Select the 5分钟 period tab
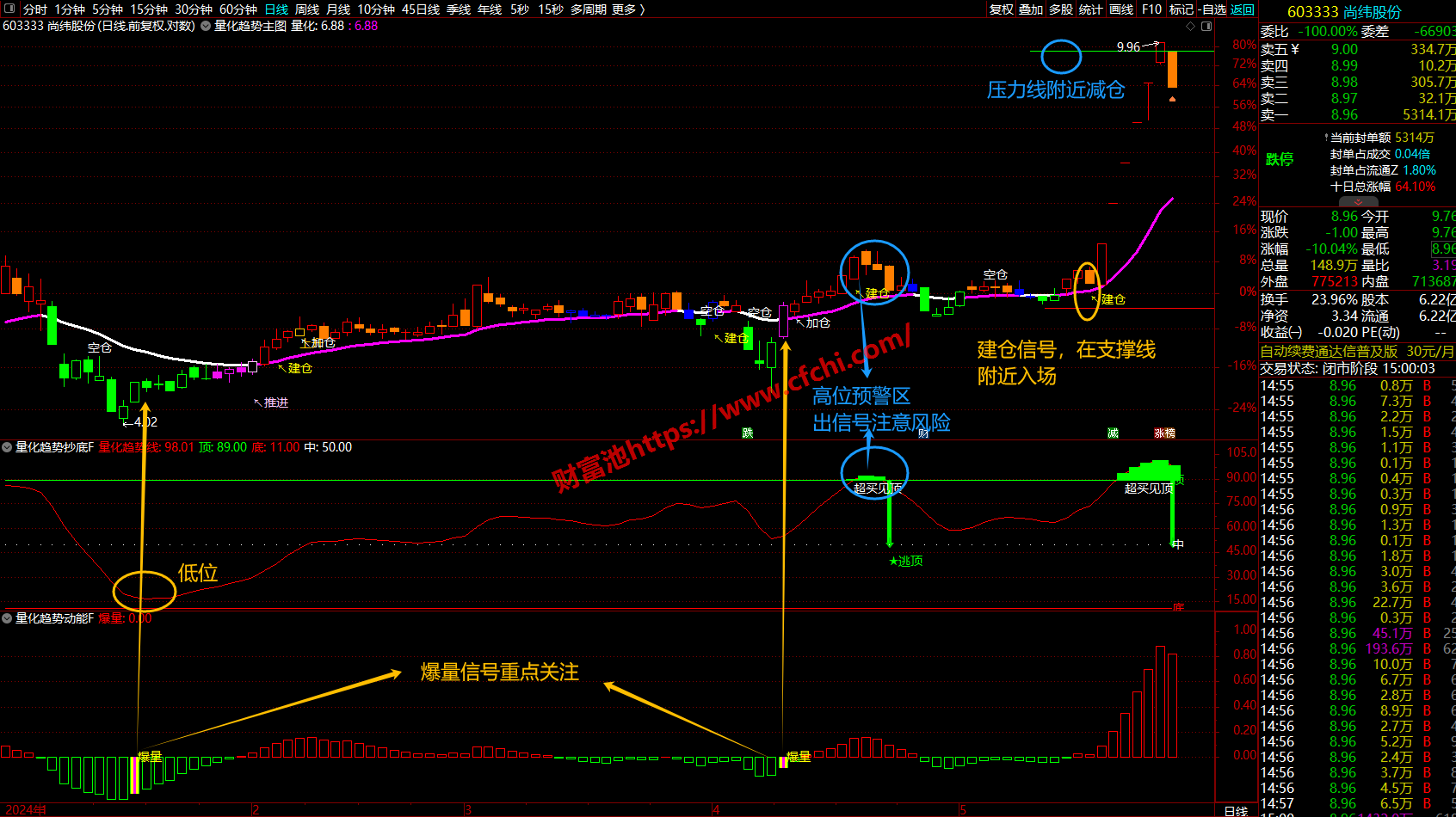 (x=108, y=9)
